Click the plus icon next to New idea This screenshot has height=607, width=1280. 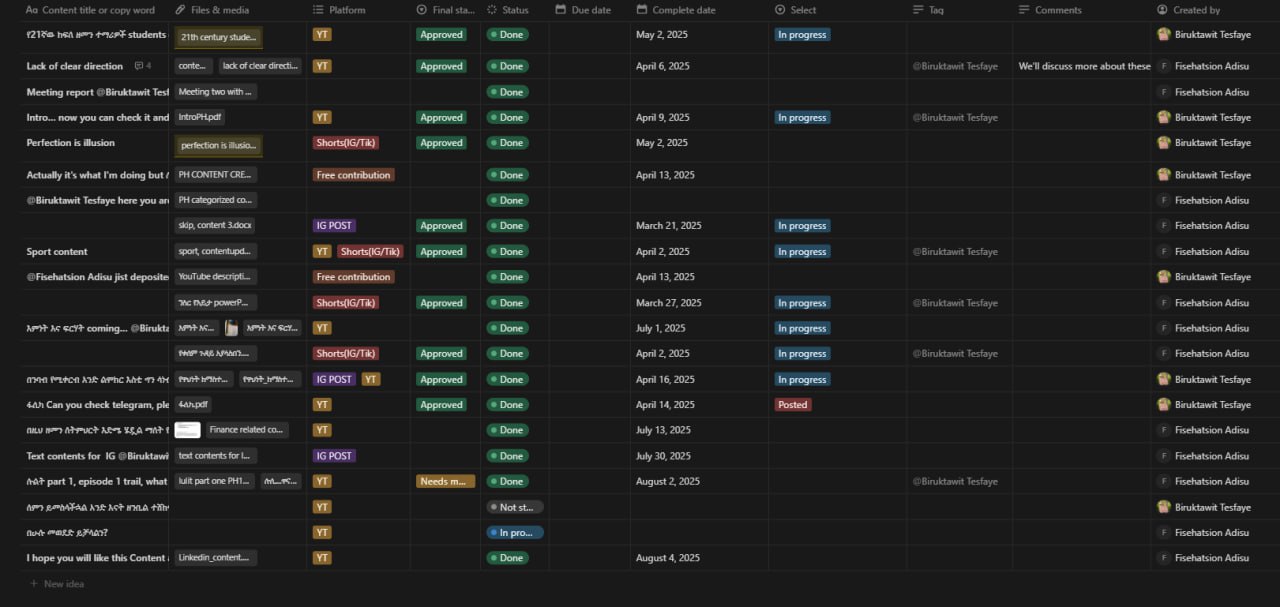(x=34, y=583)
